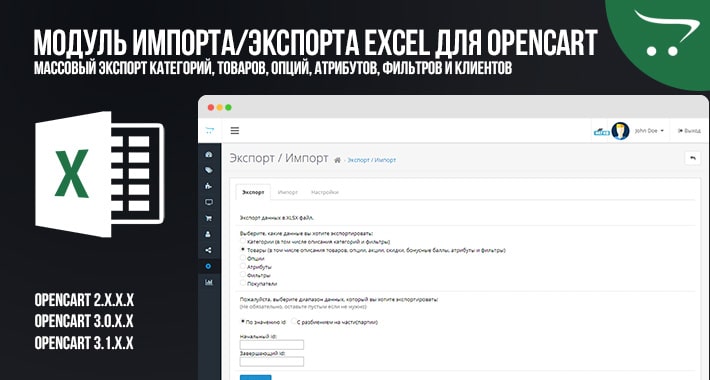This screenshot has height=380, width=710.
Task: Select the Категории radio button
Action: pos(243,241)
